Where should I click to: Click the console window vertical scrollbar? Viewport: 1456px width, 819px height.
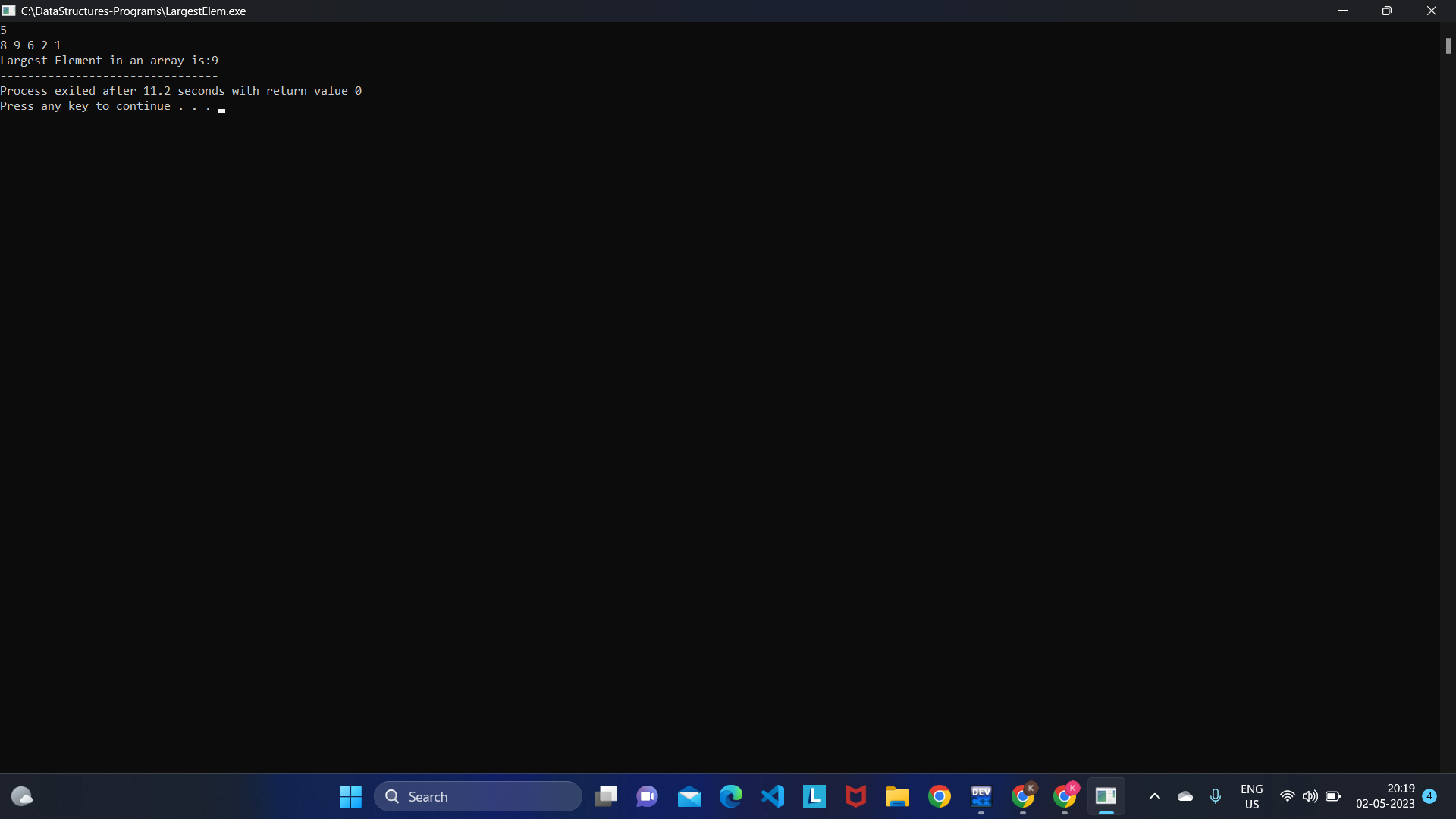tap(1448, 46)
